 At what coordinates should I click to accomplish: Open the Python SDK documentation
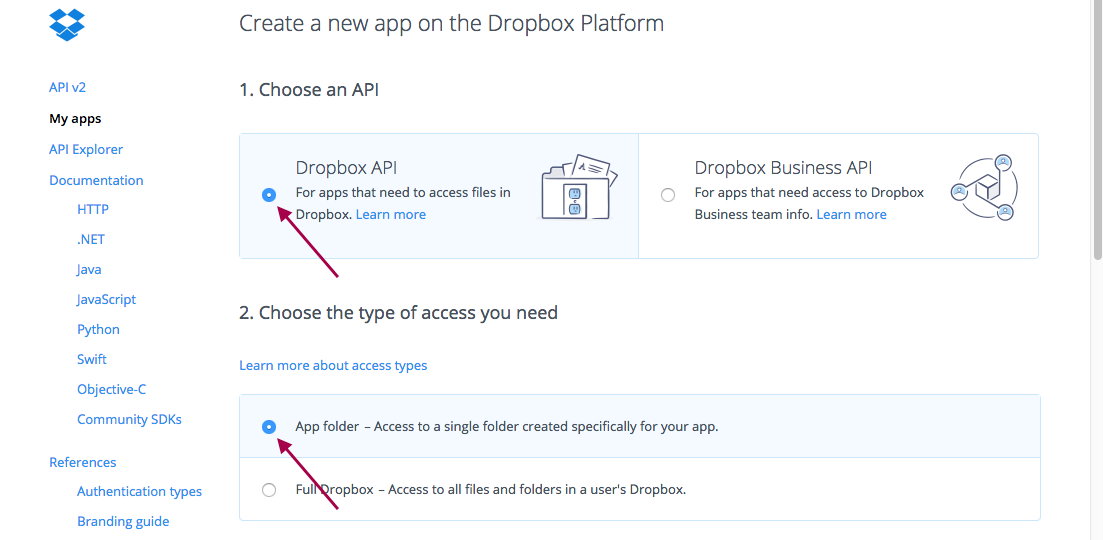click(98, 330)
